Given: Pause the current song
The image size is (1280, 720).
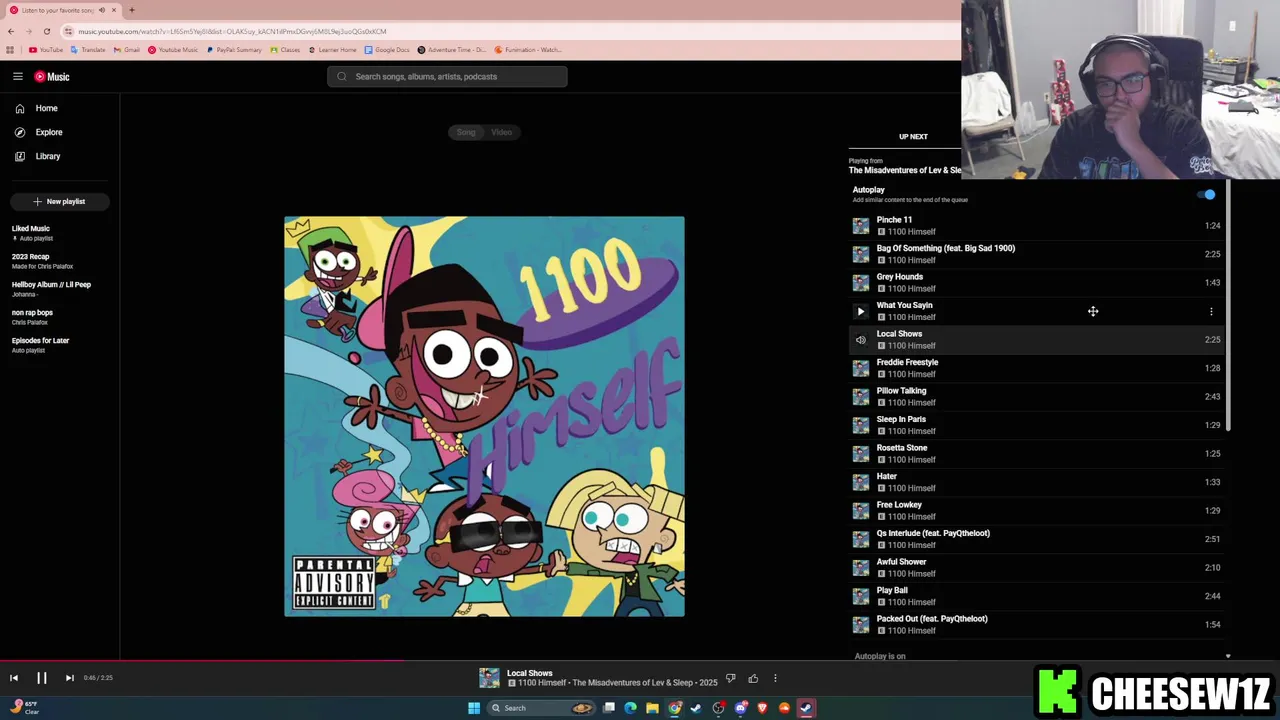Looking at the screenshot, I should (42, 678).
